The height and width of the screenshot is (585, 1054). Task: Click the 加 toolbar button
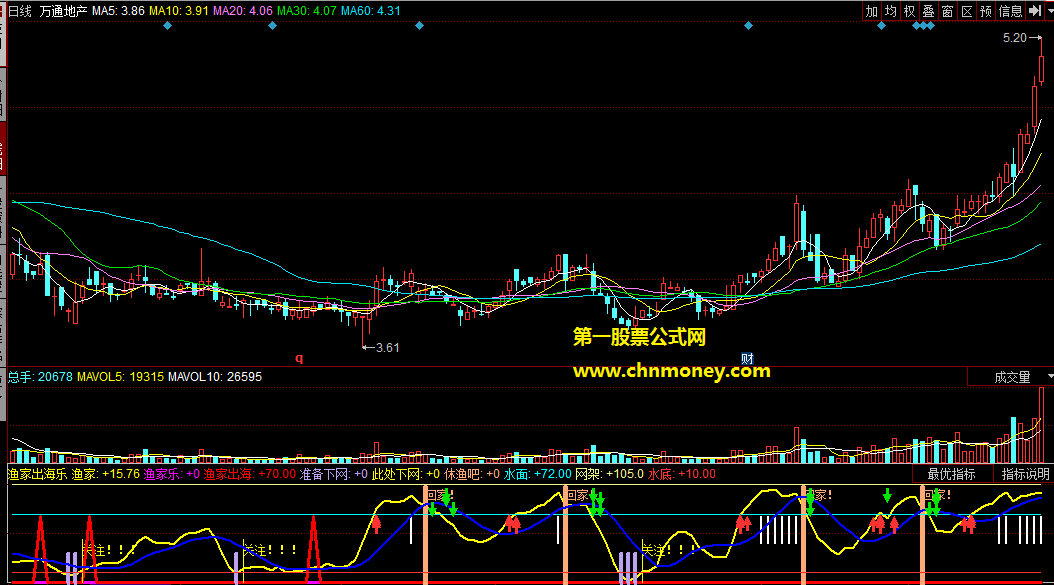[x=872, y=11]
